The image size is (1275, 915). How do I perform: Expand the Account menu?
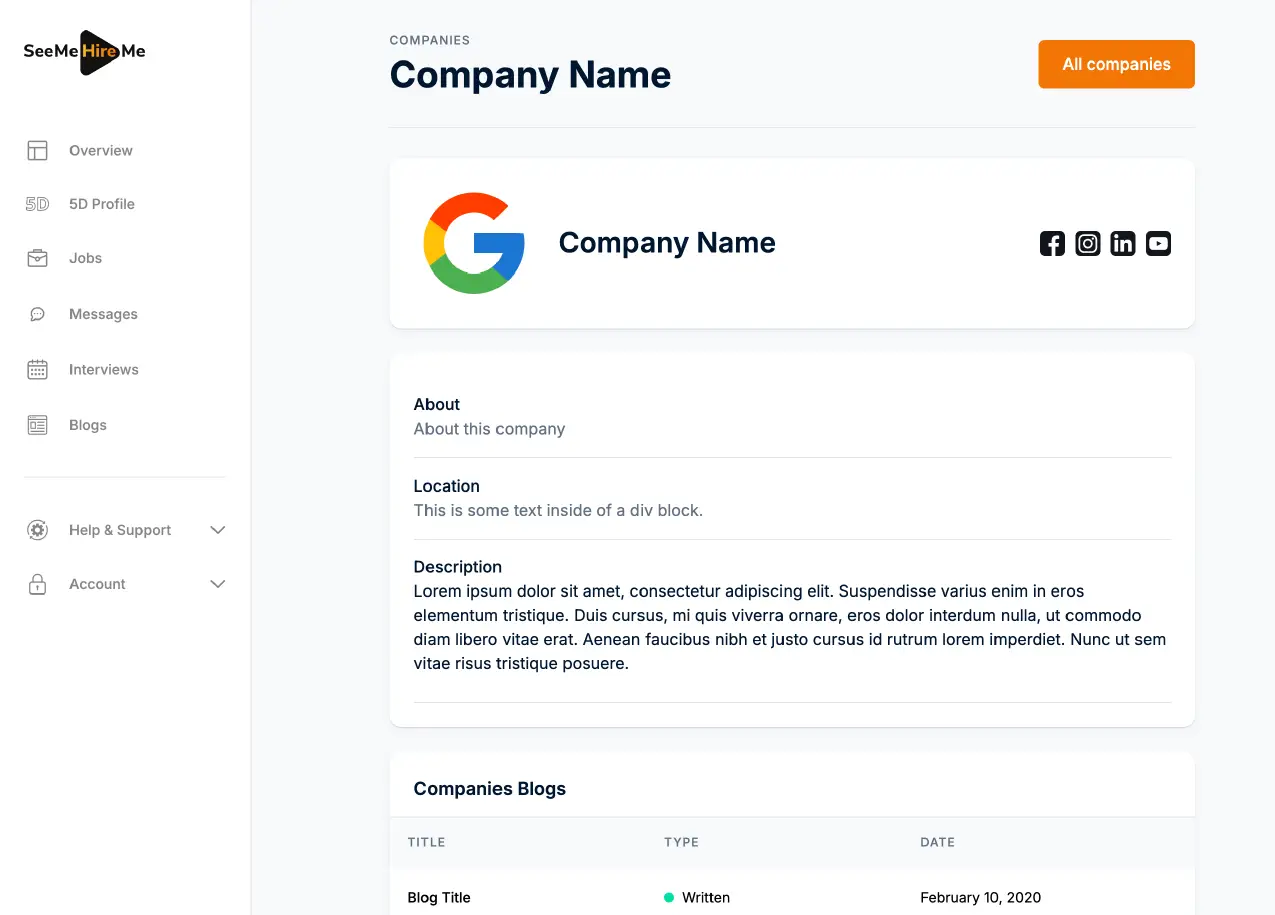218,584
